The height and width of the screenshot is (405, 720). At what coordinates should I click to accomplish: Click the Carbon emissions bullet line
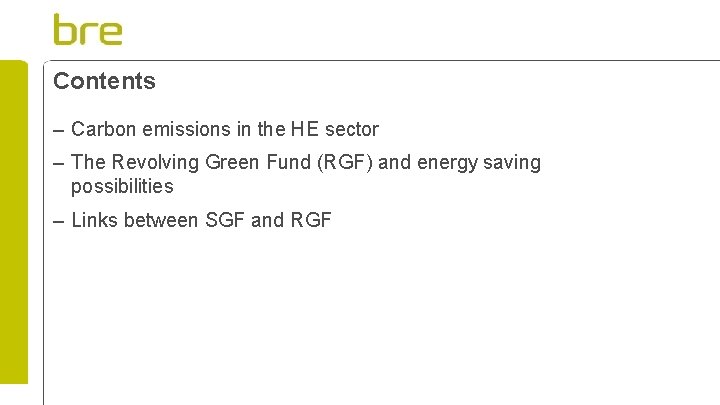[x=225, y=129]
